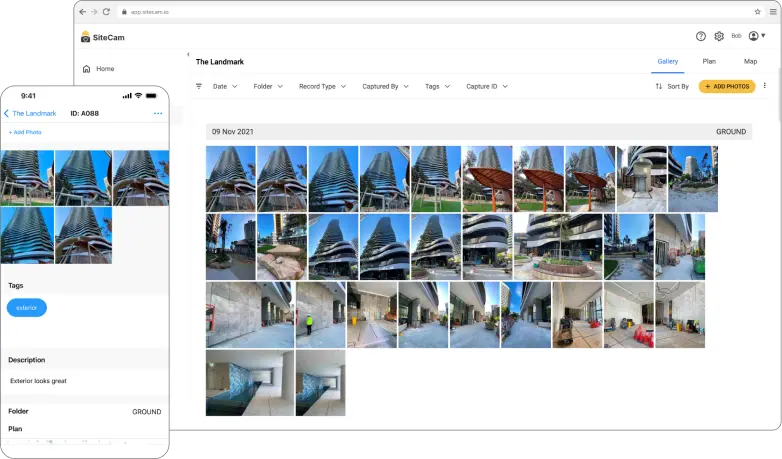782x459 pixels.
Task: Open the browser hamburger menu
Action: point(773,11)
